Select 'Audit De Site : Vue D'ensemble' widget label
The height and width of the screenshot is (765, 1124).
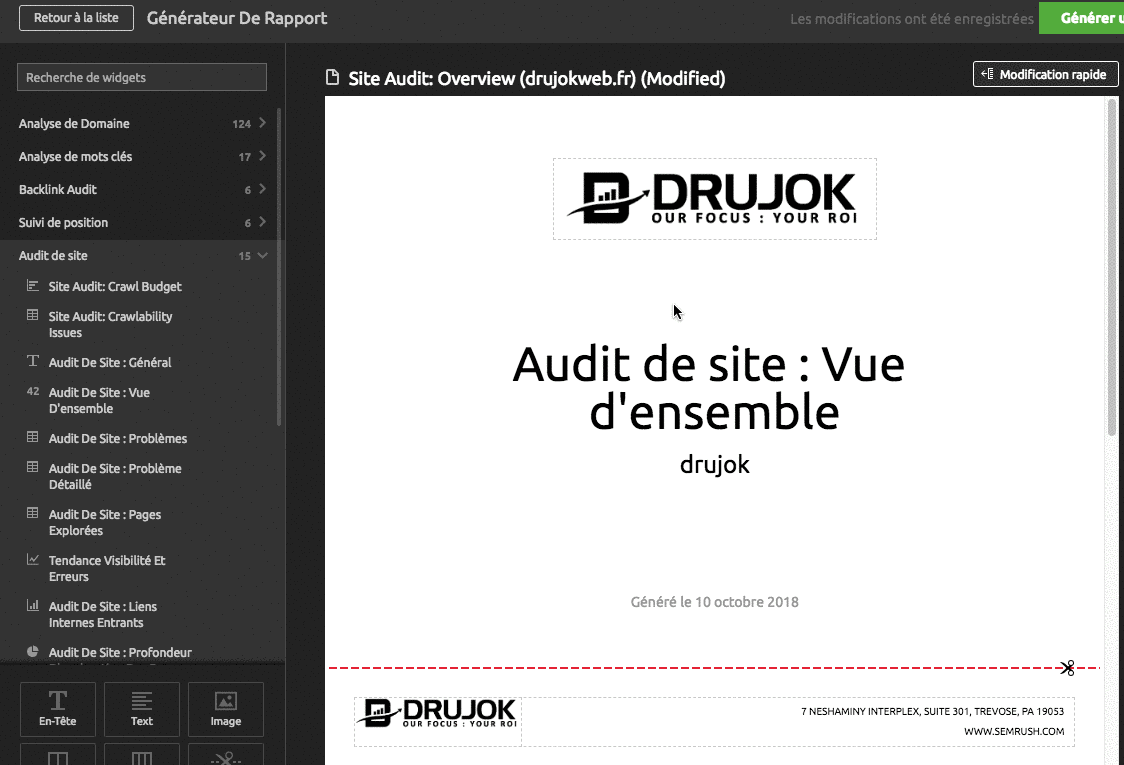[x=99, y=400]
